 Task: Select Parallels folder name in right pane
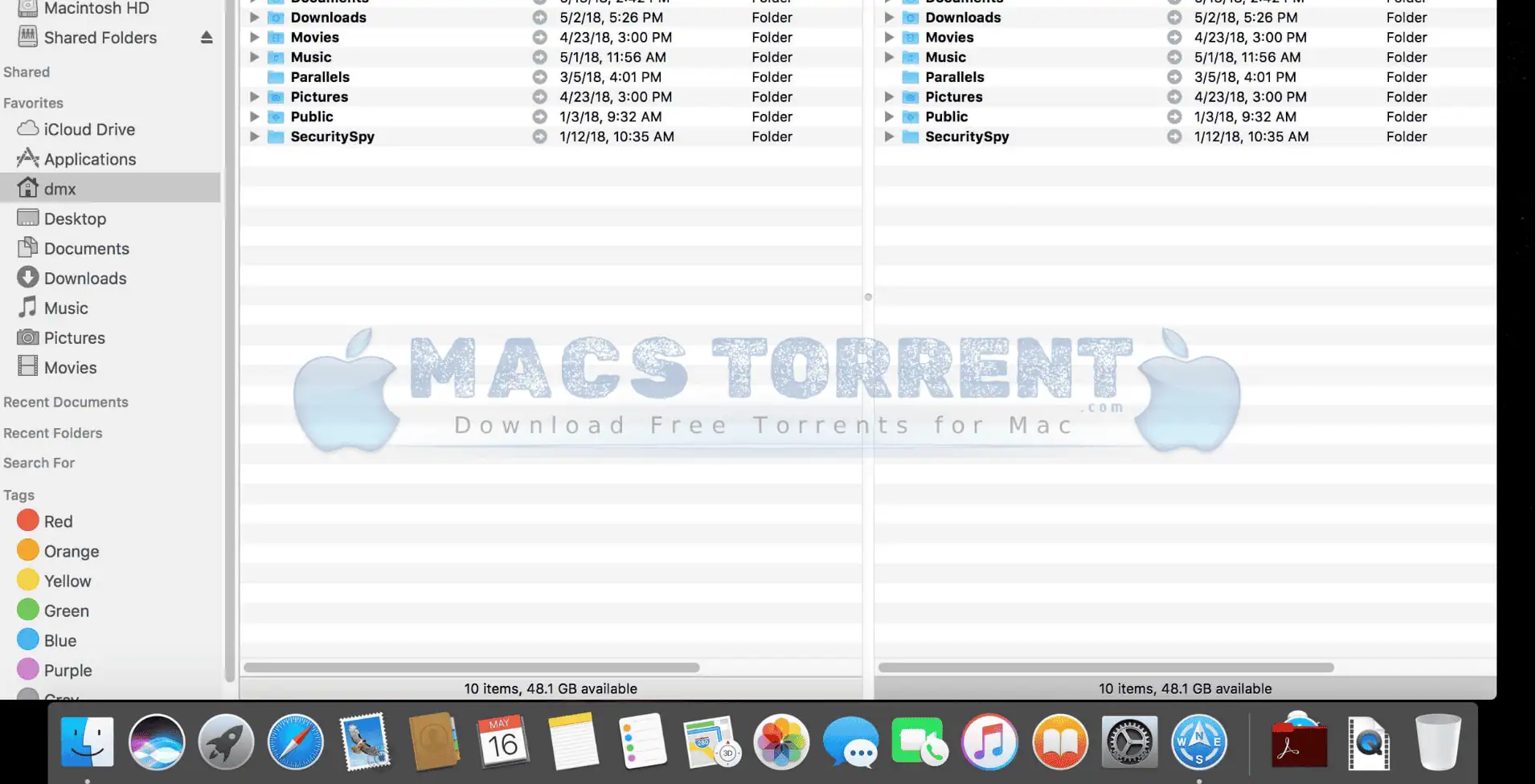pos(955,77)
